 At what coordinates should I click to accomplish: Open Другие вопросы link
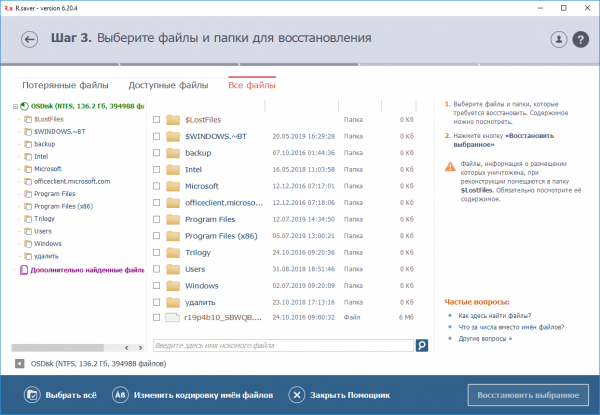[485, 339]
